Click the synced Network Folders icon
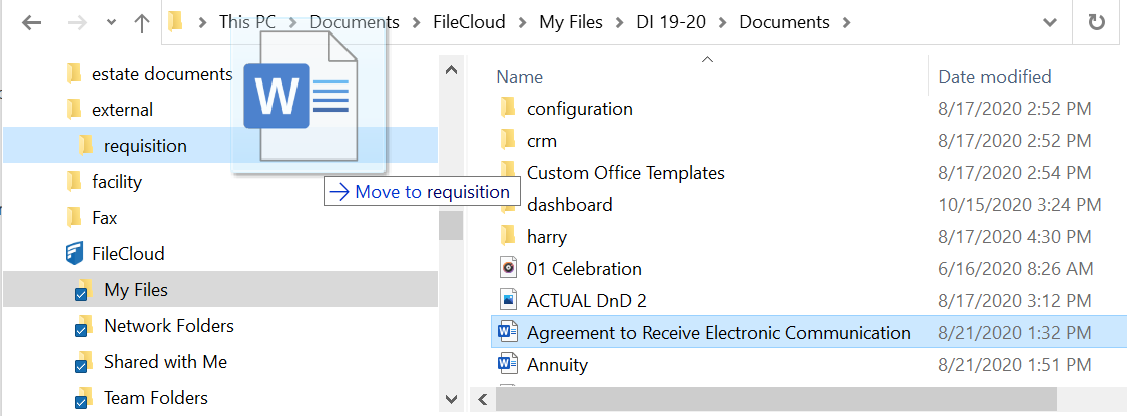Image resolution: width=1127 pixels, height=416 pixels. 85,326
